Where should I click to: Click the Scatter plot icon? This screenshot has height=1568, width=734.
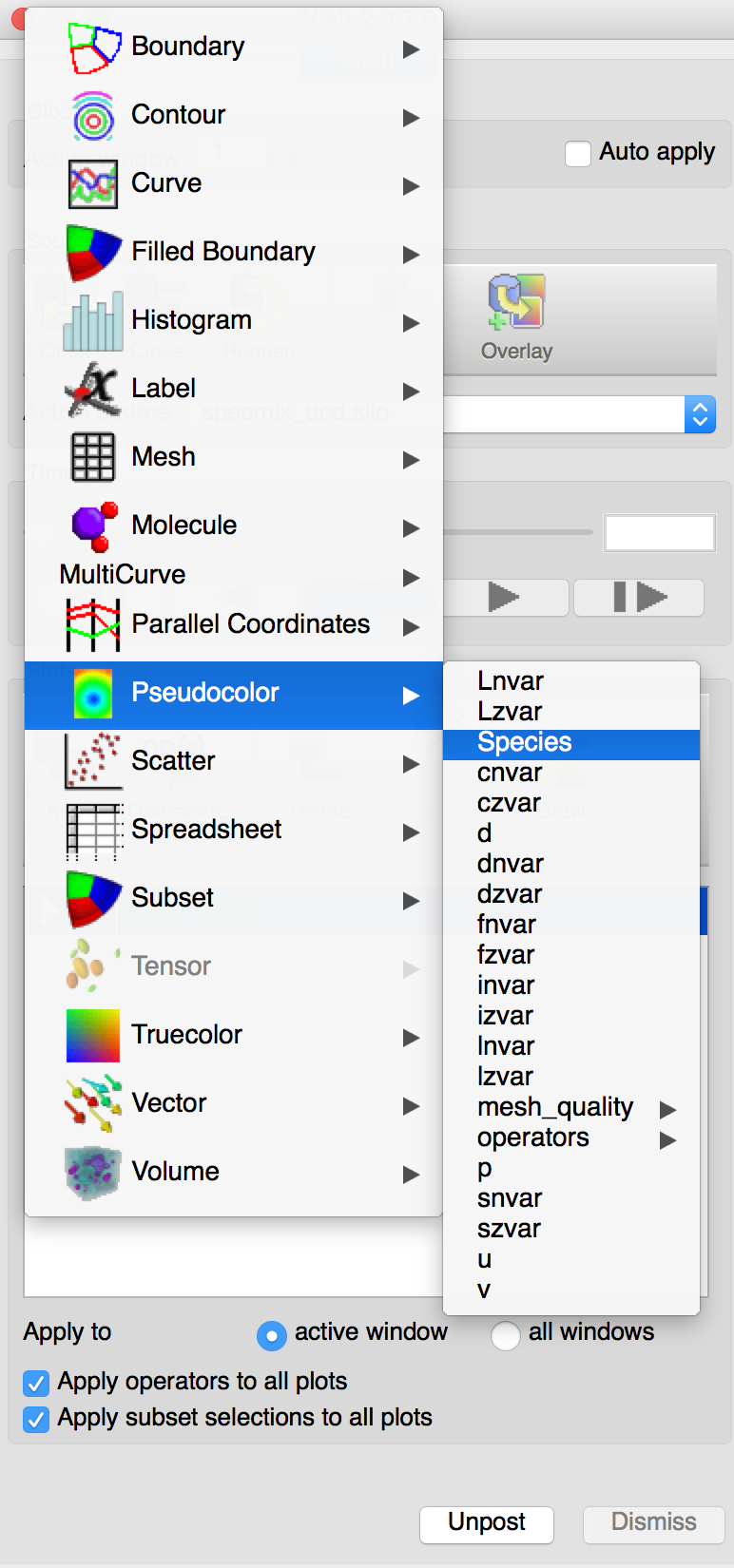93,761
